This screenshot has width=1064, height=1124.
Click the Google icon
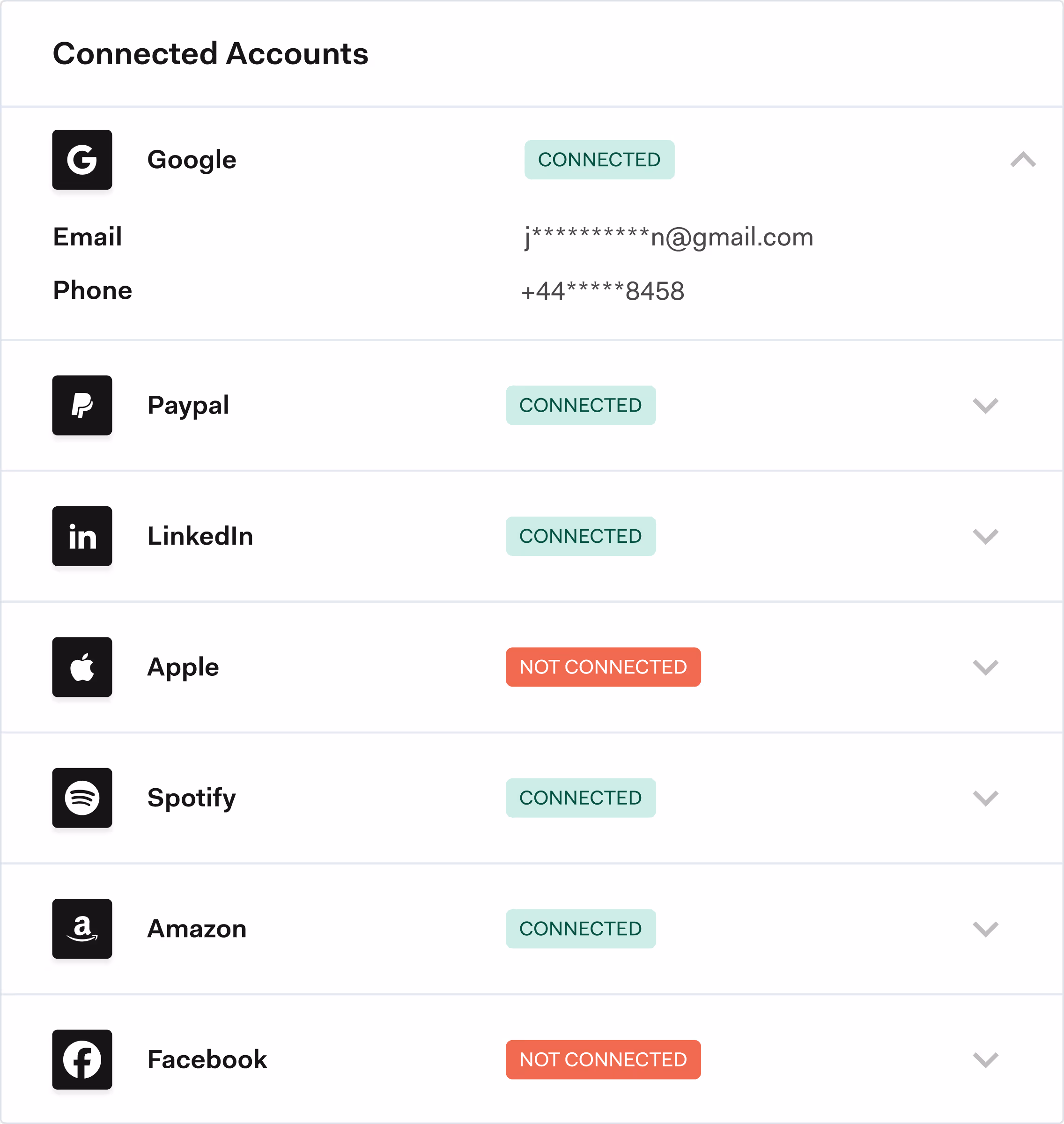81,160
